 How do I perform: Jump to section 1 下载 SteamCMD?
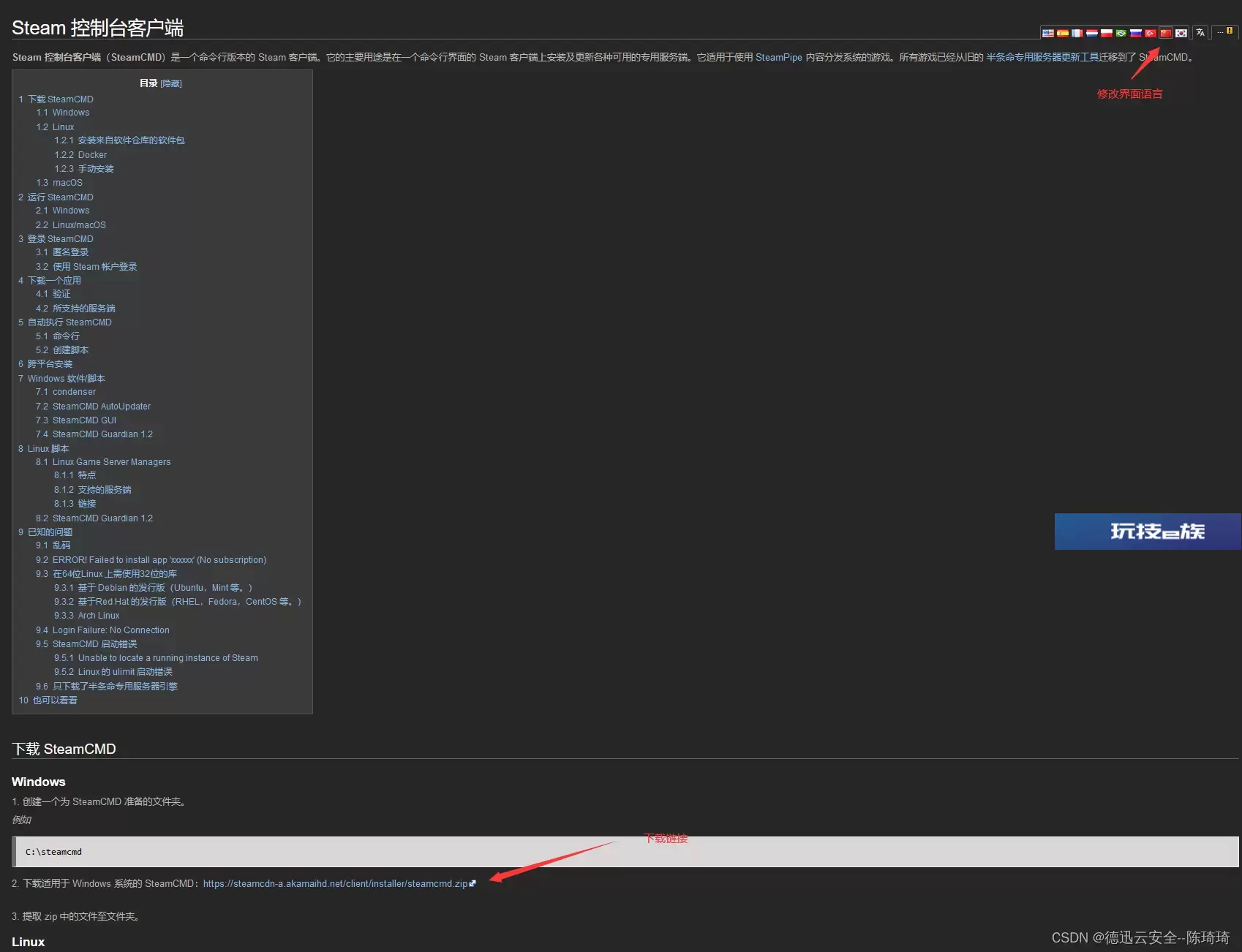coord(56,99)
